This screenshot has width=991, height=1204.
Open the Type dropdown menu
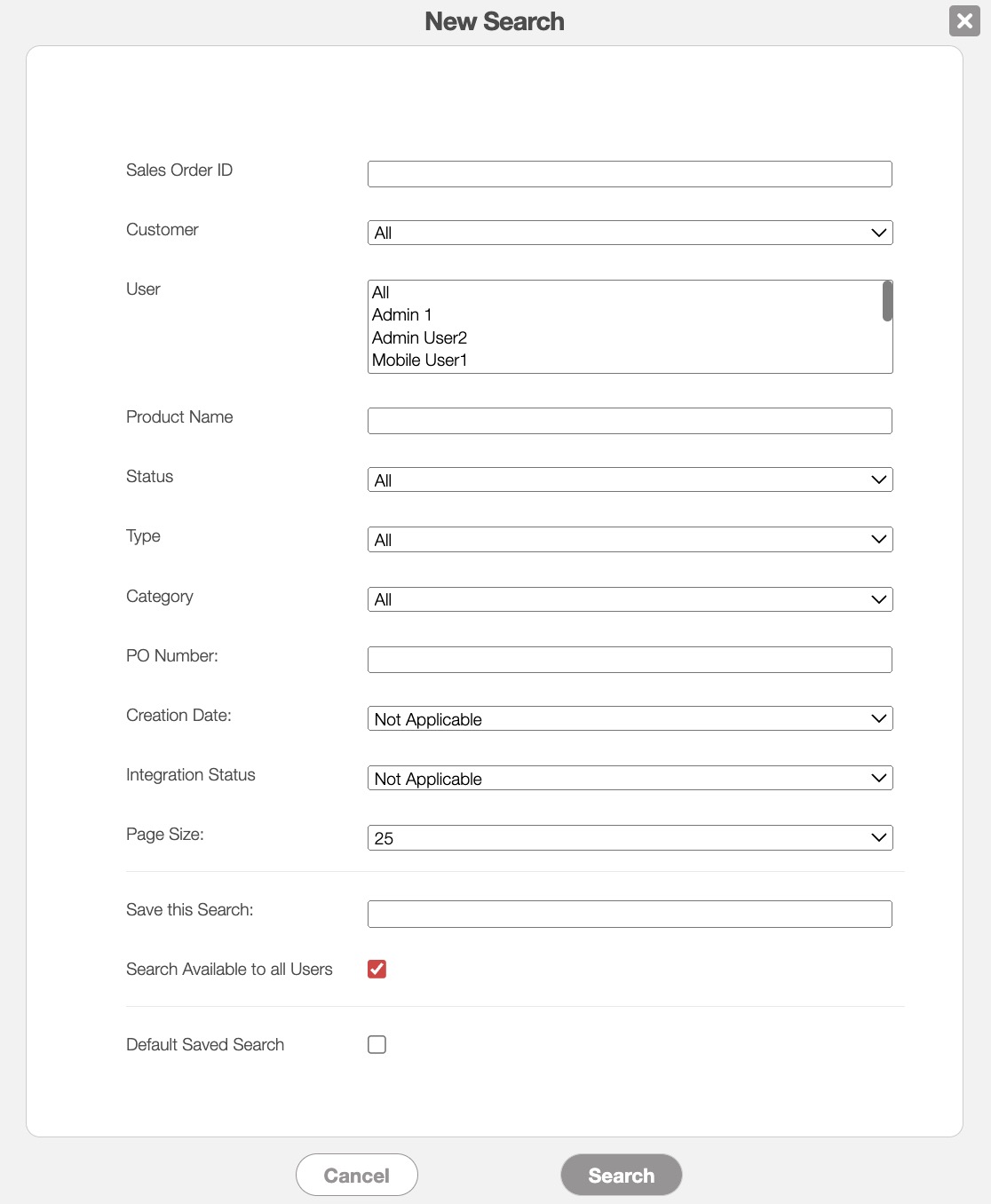[x=630, y=540]
